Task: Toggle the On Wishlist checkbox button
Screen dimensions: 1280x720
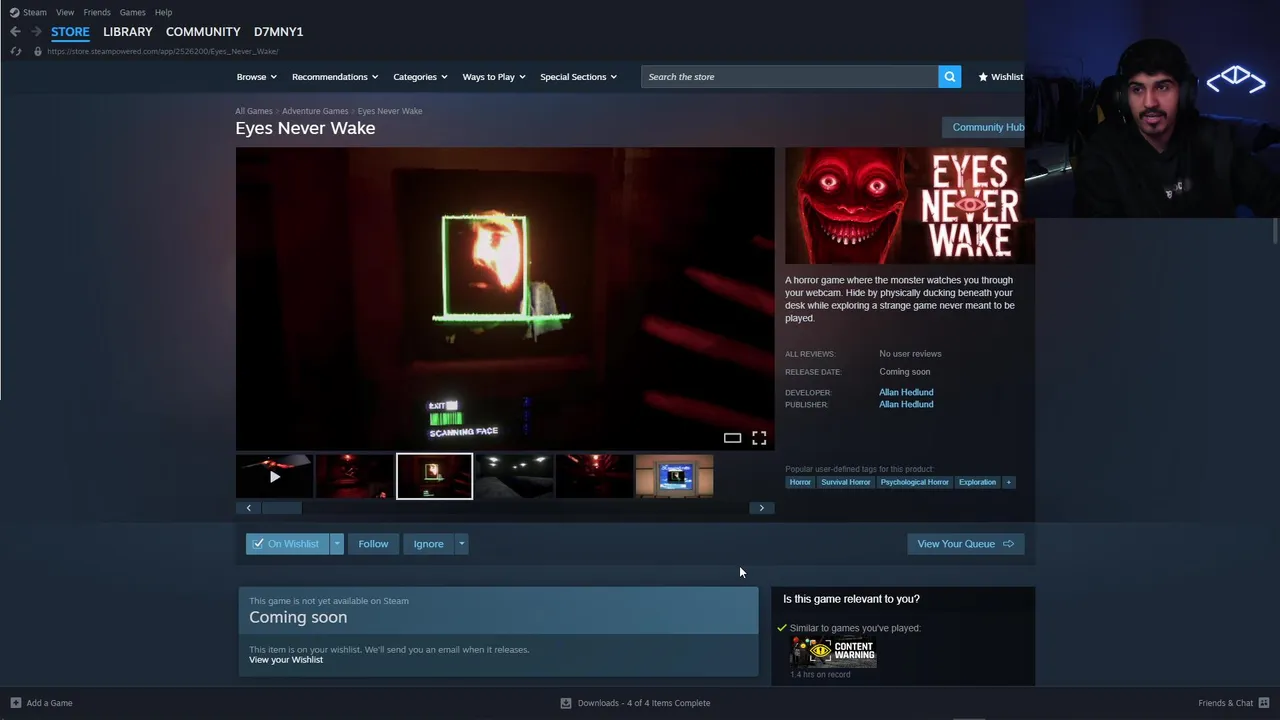Action: 288,544
